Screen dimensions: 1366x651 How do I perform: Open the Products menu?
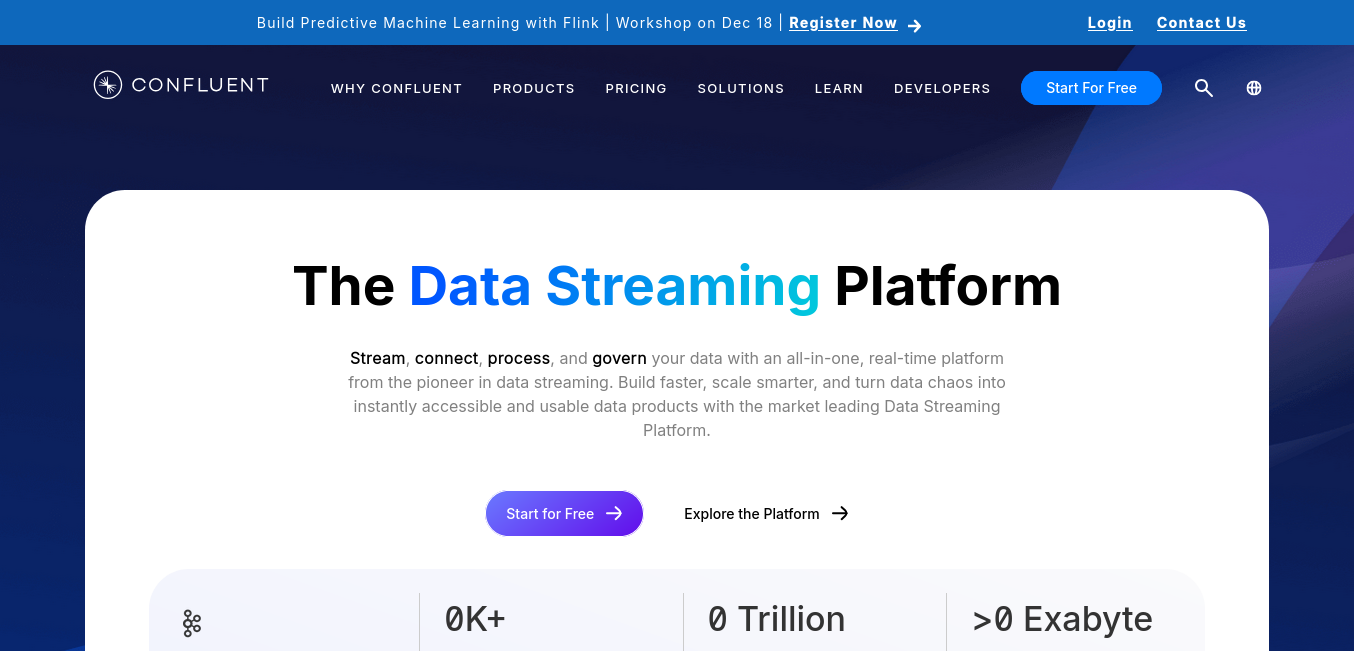534,88
